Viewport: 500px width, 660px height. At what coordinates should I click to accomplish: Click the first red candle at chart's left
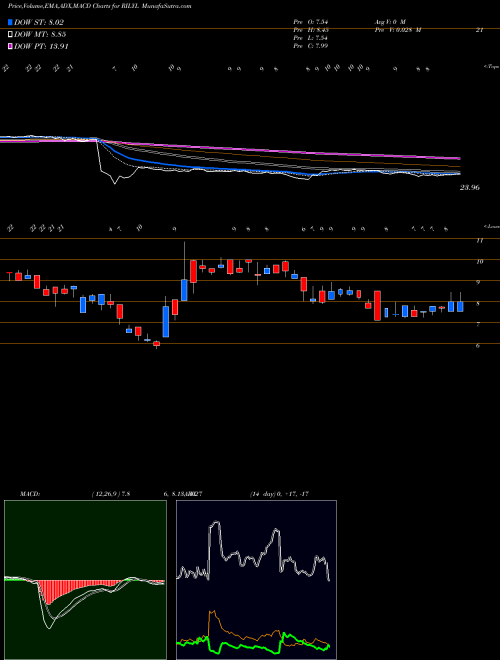tap(9, 274)
